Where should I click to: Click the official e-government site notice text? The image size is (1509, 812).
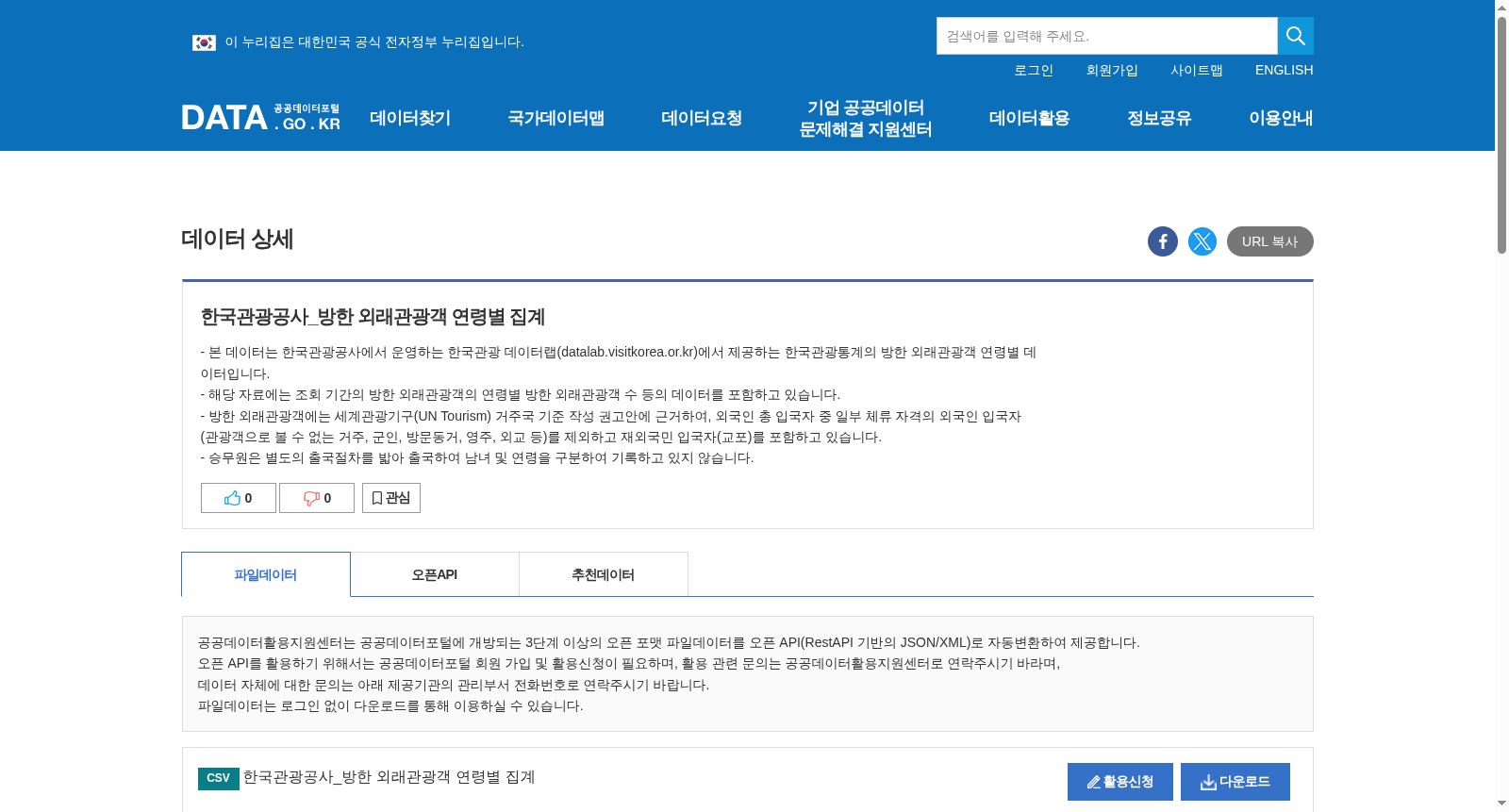coord(374,42)
